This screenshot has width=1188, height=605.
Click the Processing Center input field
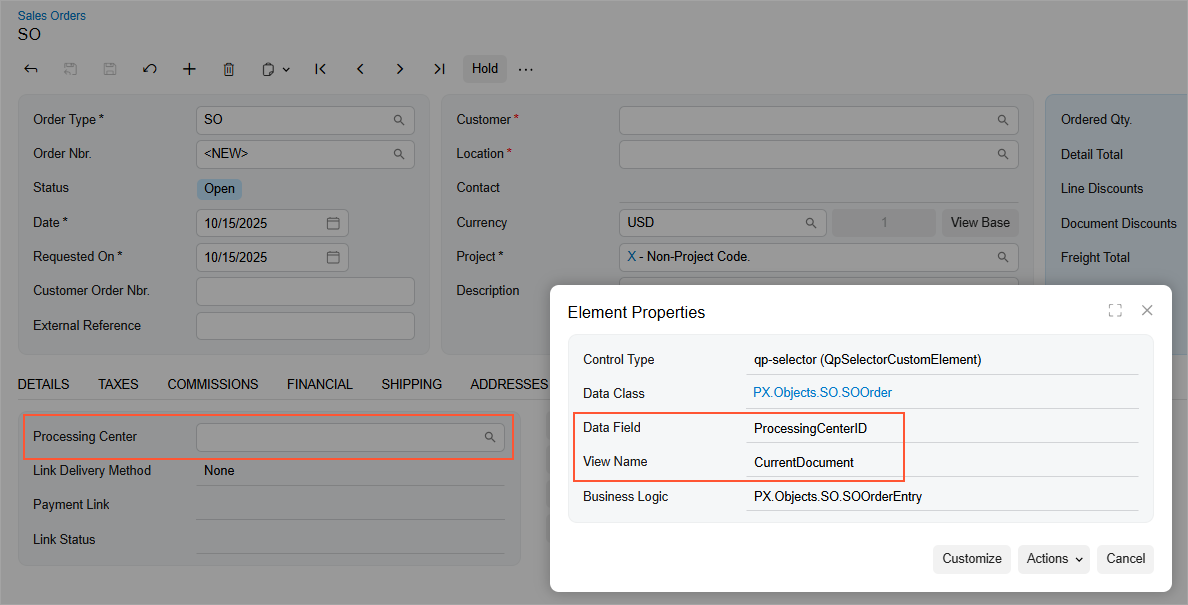click(350, 437)
